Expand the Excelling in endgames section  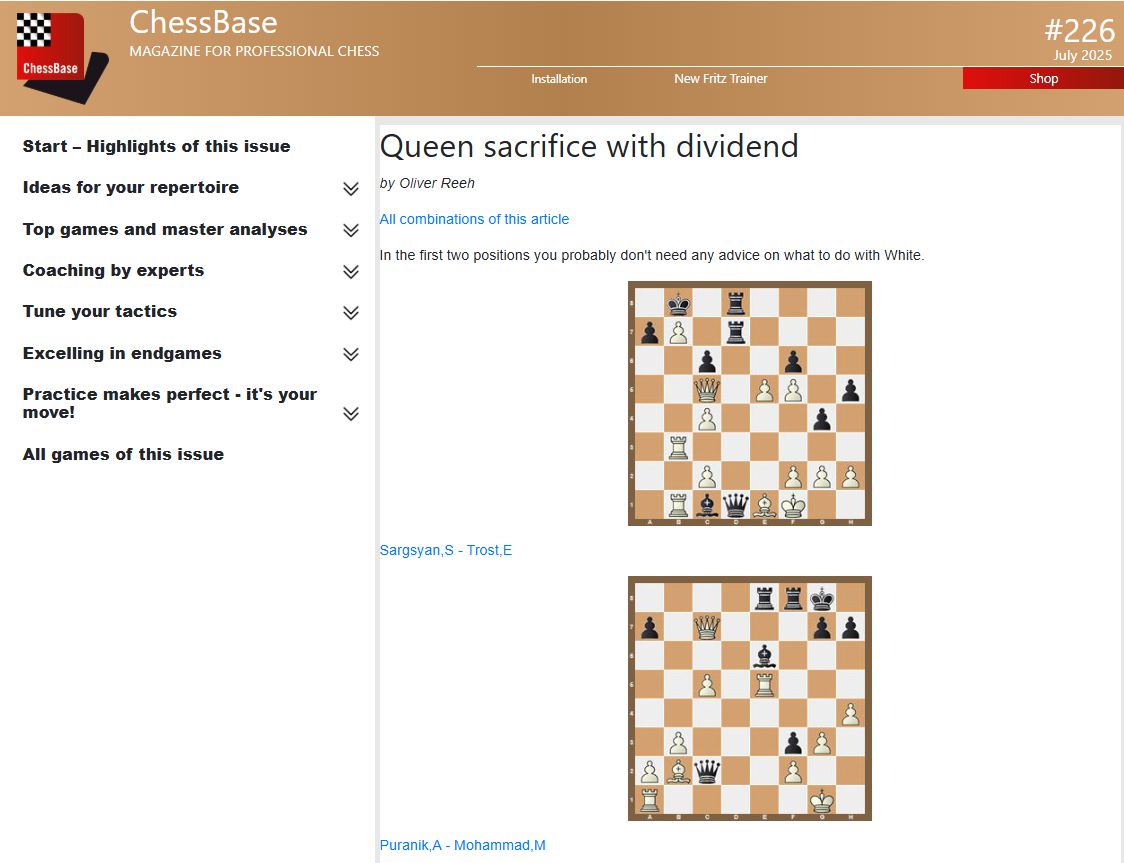click(x=350, y=353)
